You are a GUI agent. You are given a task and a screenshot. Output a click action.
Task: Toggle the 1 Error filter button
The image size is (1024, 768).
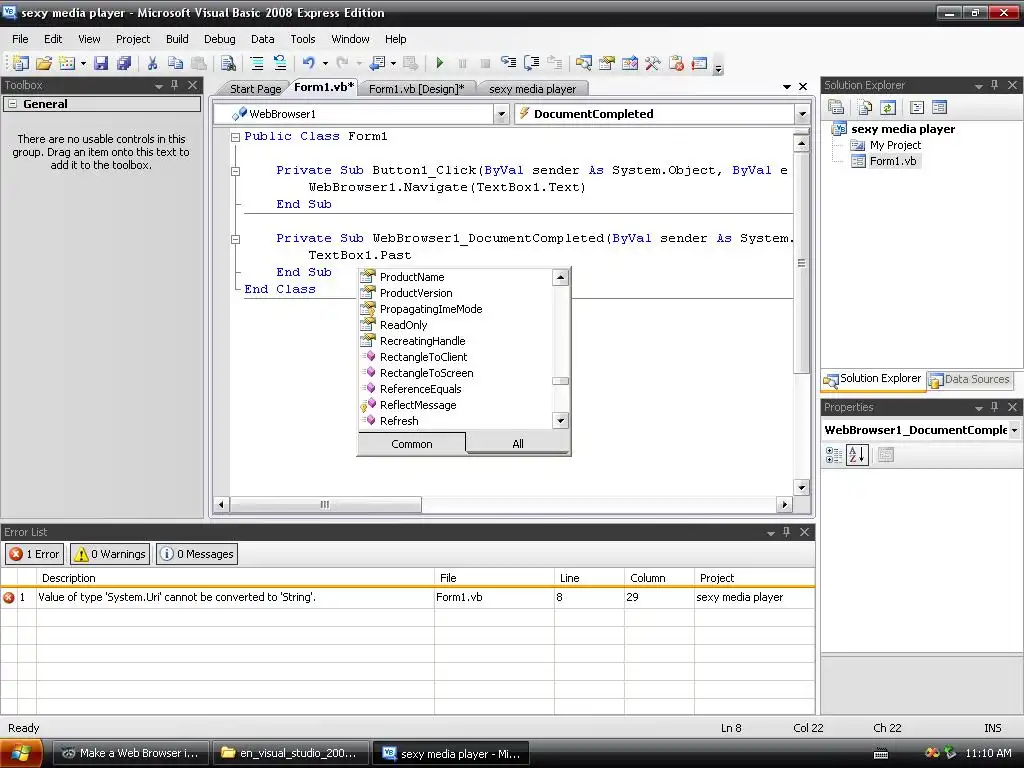pyautogui.click(x=35, y=554)
